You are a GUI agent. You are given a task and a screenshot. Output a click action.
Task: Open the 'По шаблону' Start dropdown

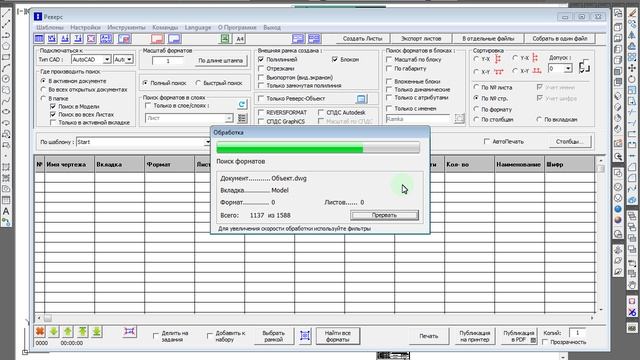(207, 142)
